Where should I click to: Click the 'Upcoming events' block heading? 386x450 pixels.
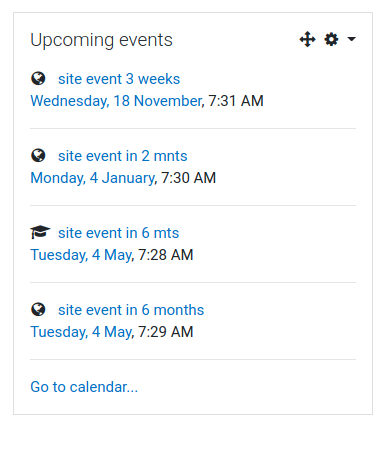pos(101,40)
